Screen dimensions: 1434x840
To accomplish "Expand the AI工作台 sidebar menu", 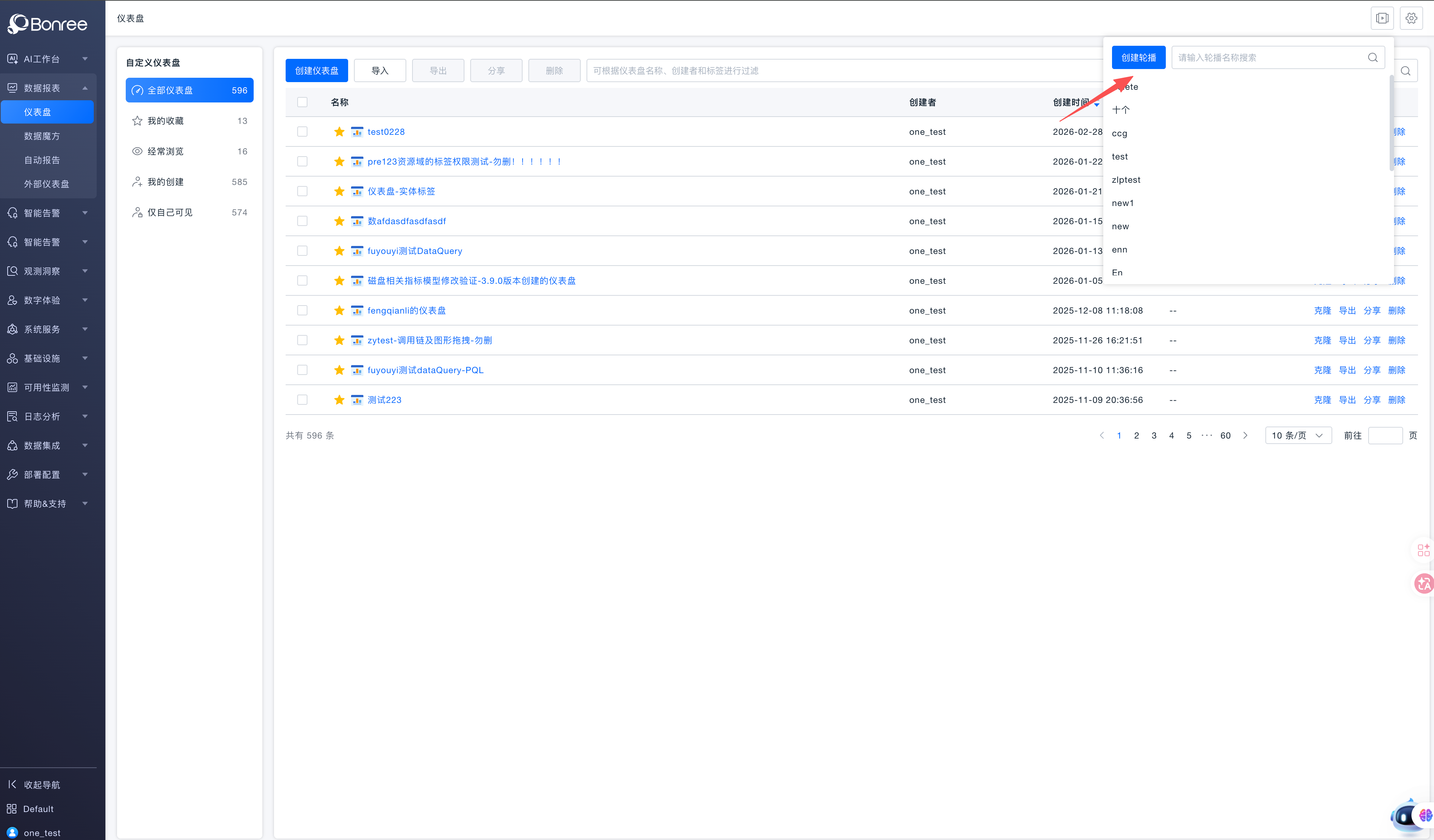I will click(48, 58).
